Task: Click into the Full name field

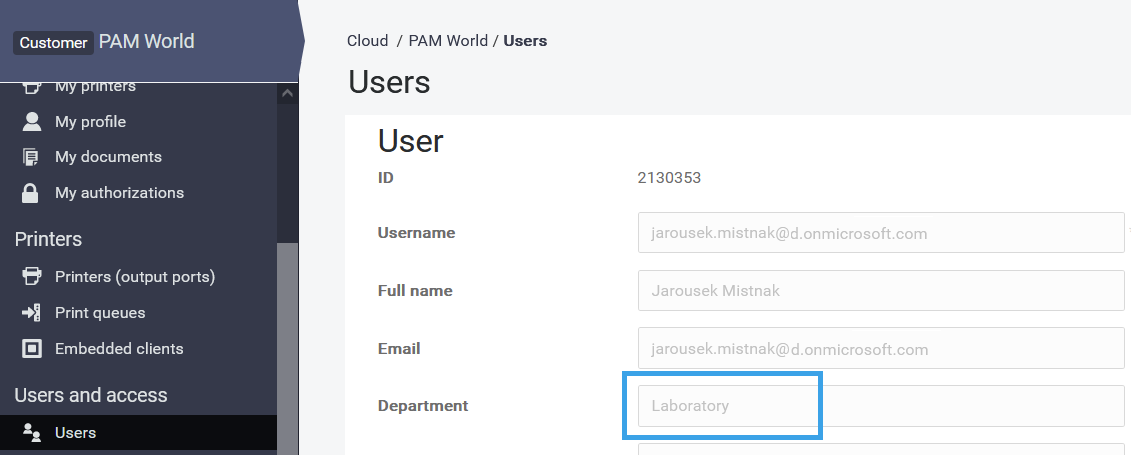Action: (880, 291)
